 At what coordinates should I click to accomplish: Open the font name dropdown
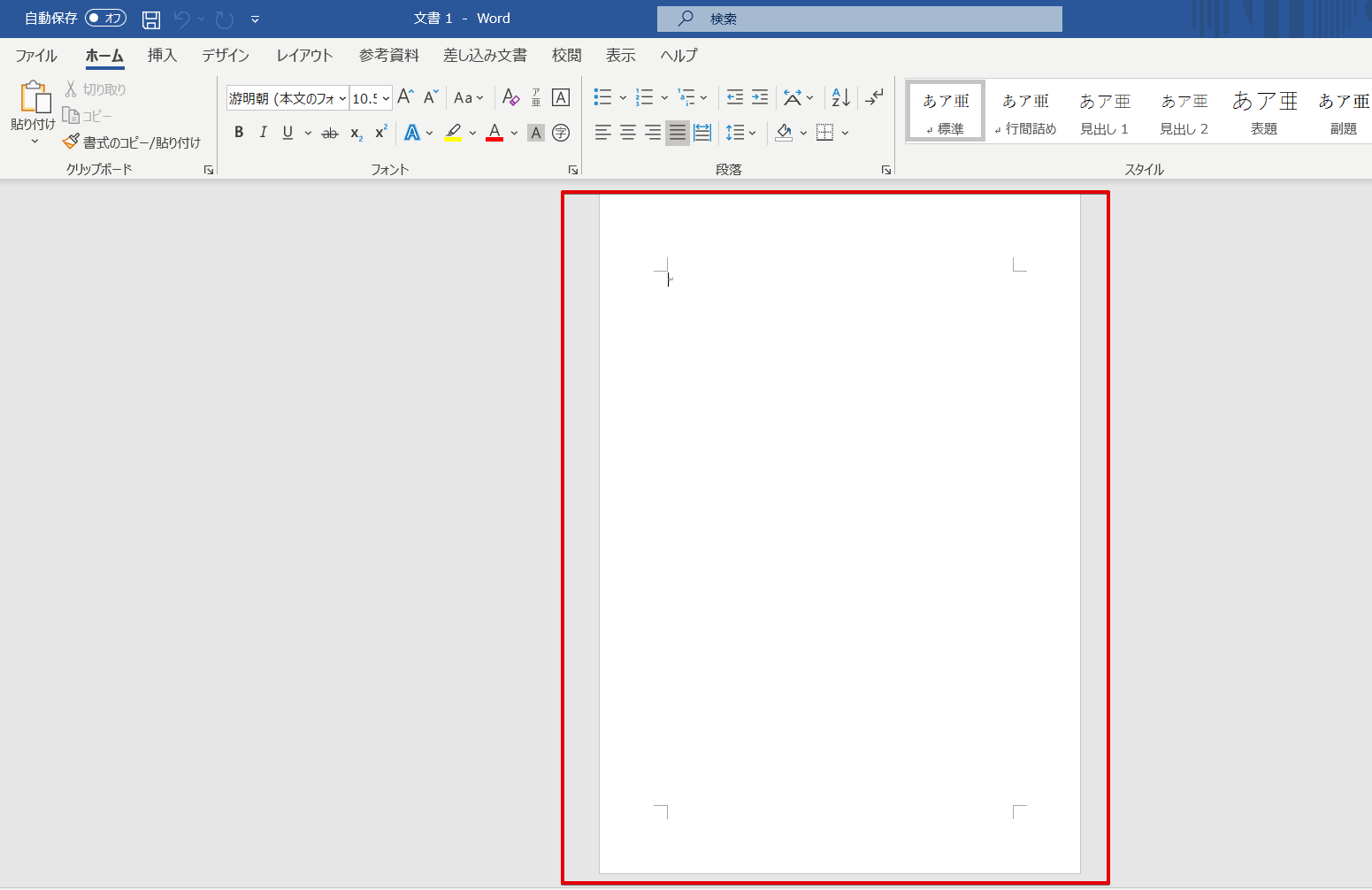(342, 98)
